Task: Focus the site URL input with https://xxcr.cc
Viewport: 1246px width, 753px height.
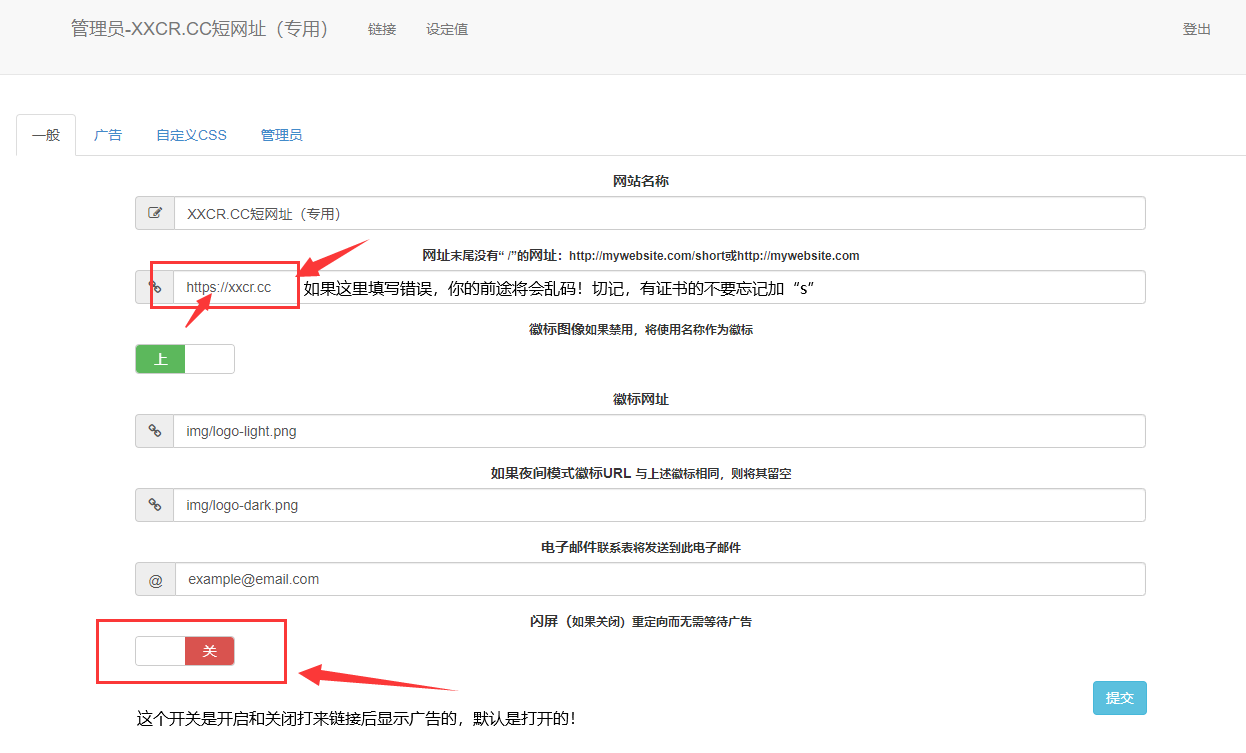Action: click(x=659, y=287)
